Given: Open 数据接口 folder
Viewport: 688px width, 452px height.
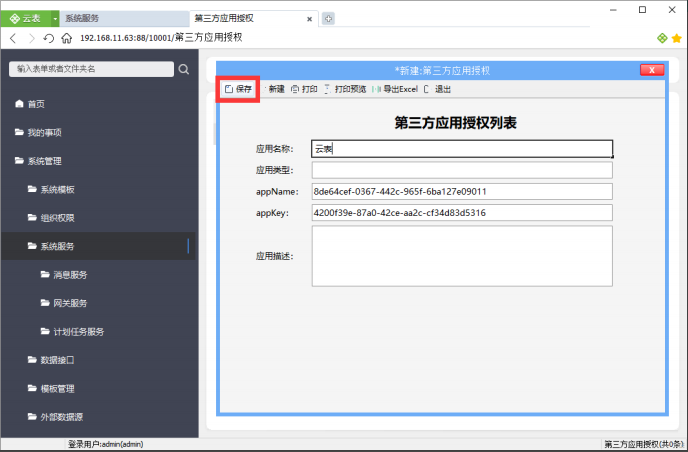Looking at the screenshot, I should [x=51, y=360].
